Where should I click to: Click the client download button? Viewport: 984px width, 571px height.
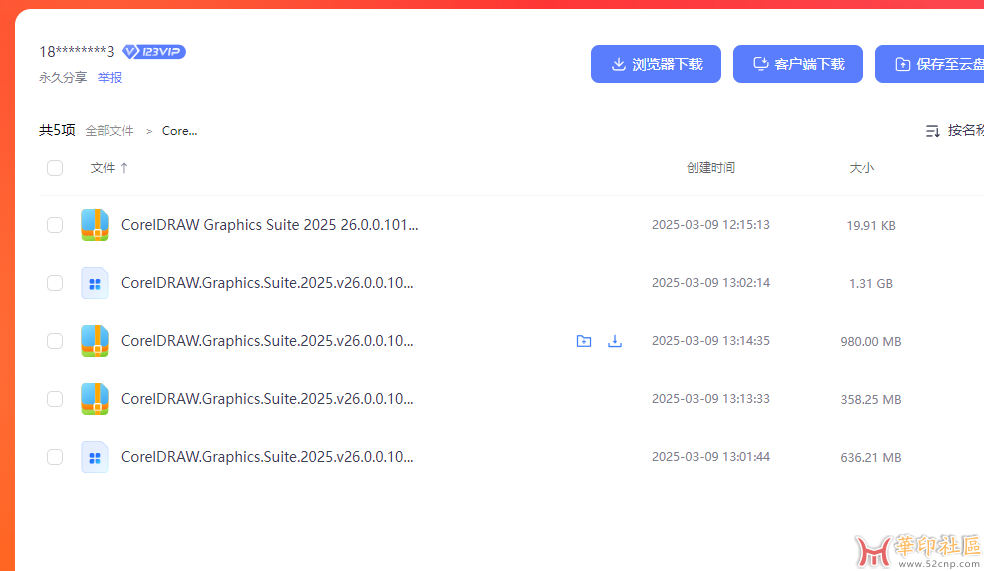pos(798,64)
